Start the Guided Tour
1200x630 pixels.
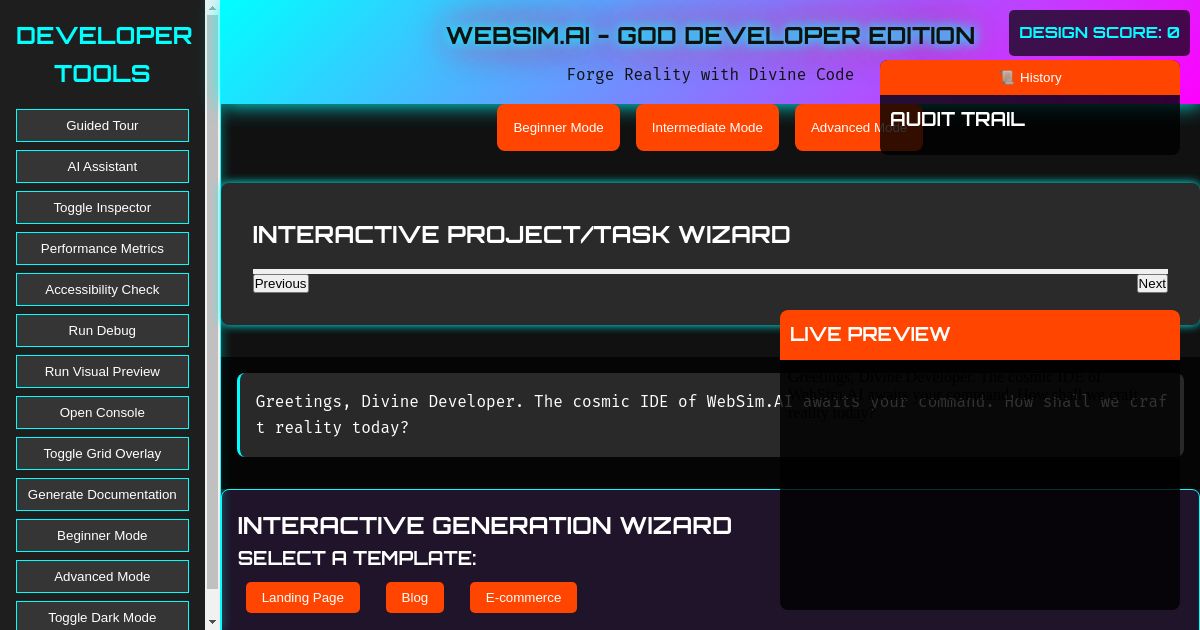102,125
